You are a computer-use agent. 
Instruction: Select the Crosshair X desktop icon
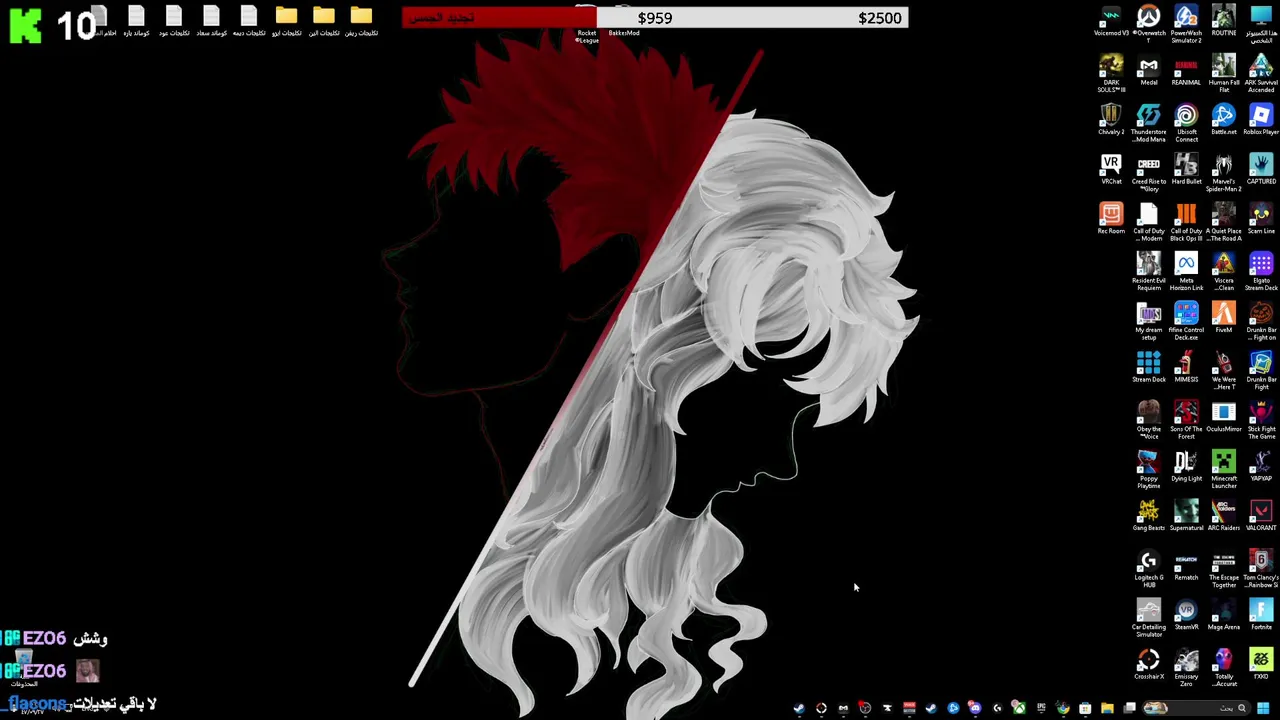(1148, 665)
